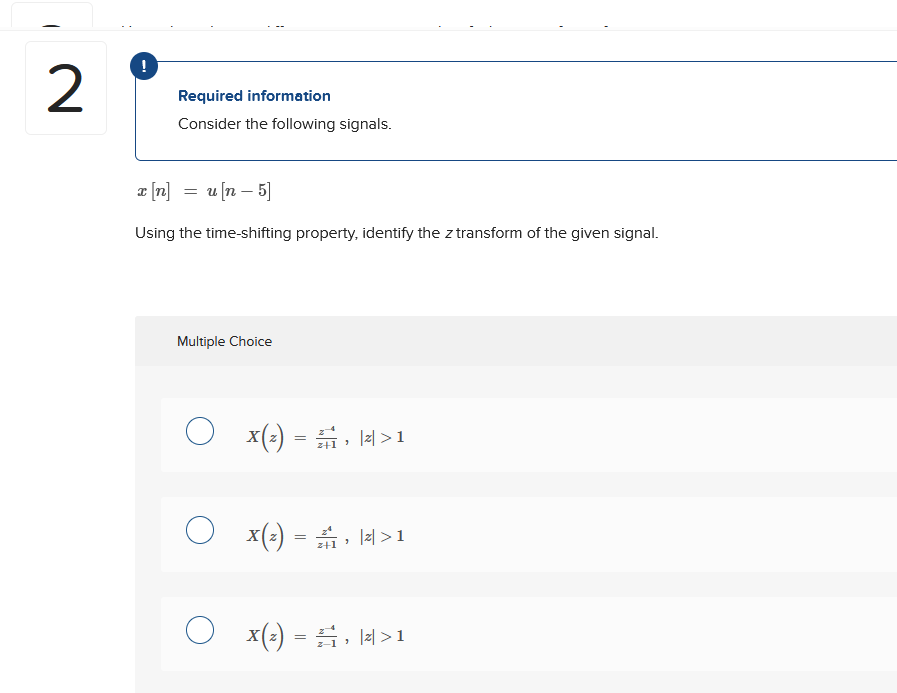Click the formula text z⁻⁴/(z+1) answer
Screen dimensions: 897x693
pos(326,437)
